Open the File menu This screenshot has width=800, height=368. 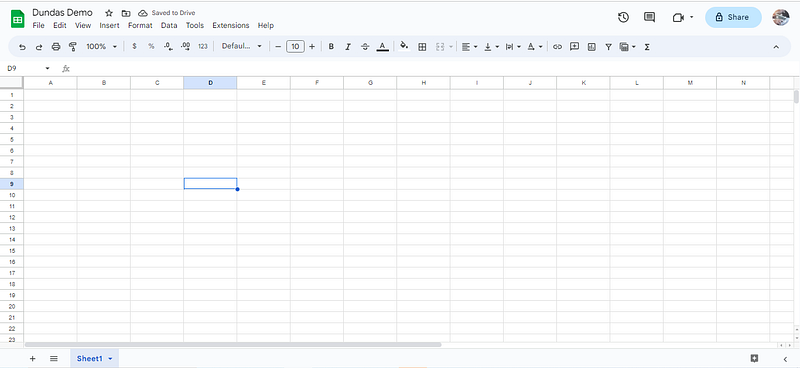tap(38, 25)
